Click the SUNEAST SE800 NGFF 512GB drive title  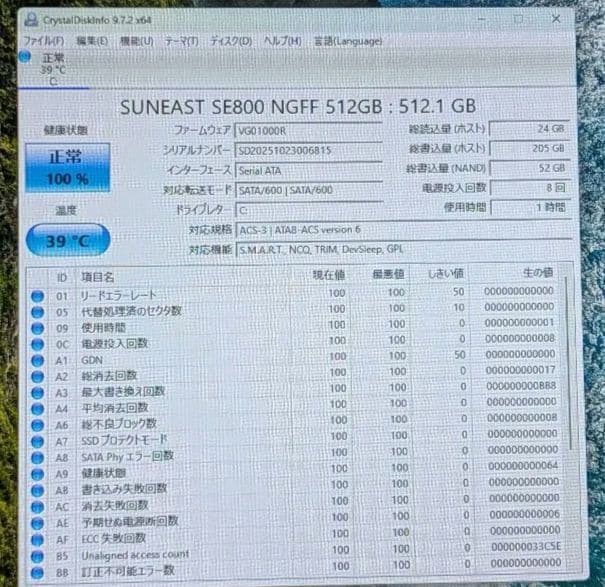pos(298,107)
